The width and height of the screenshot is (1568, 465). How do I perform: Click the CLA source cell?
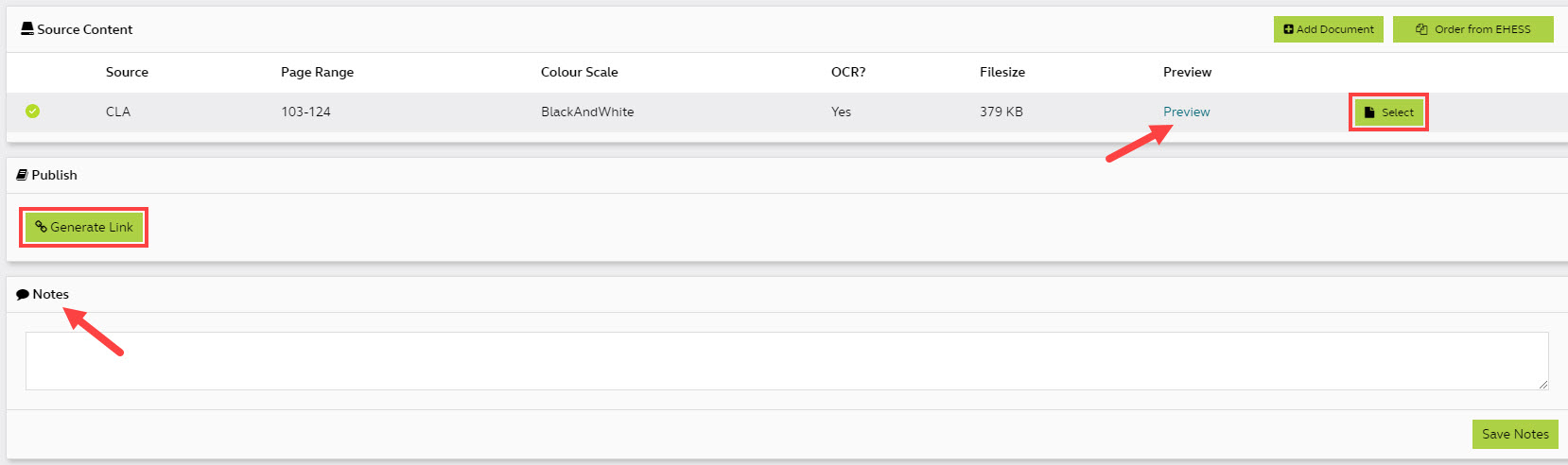[x=118, y=112]
